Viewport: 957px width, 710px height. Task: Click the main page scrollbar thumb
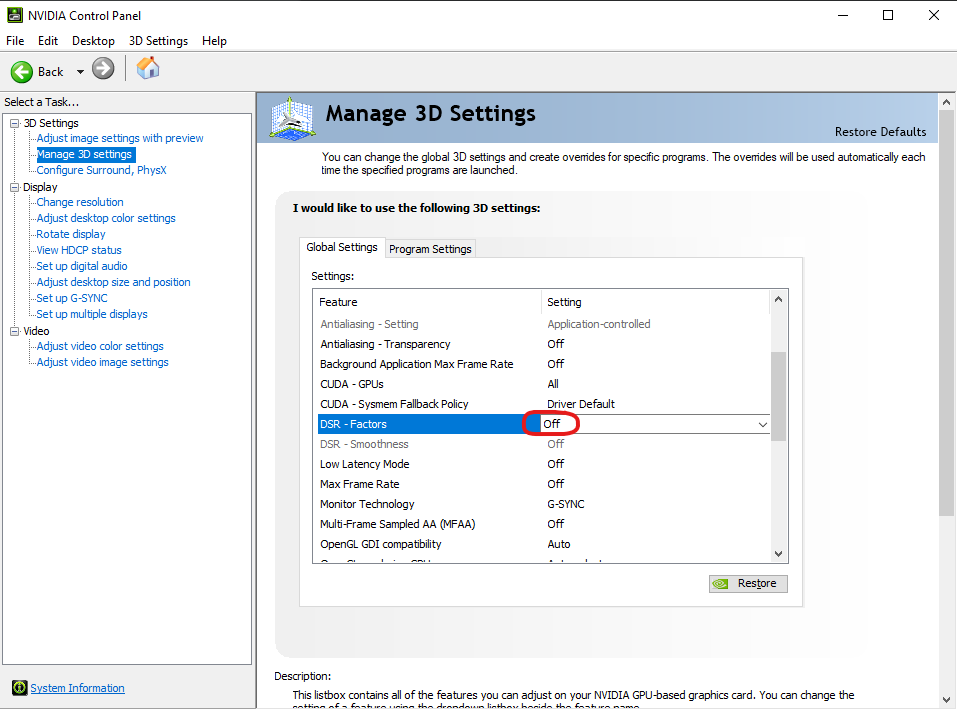point(946,313)
